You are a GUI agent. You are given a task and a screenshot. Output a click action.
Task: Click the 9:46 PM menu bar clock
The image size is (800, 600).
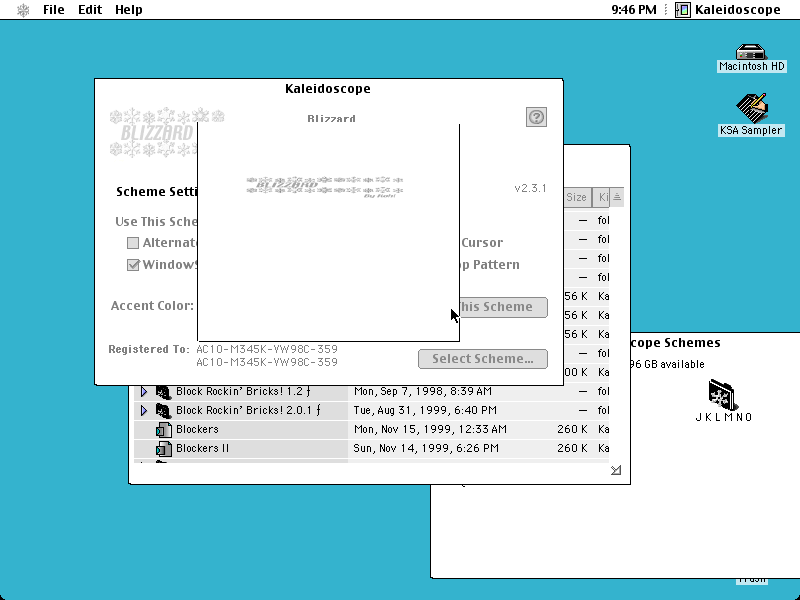click(634, 10)
